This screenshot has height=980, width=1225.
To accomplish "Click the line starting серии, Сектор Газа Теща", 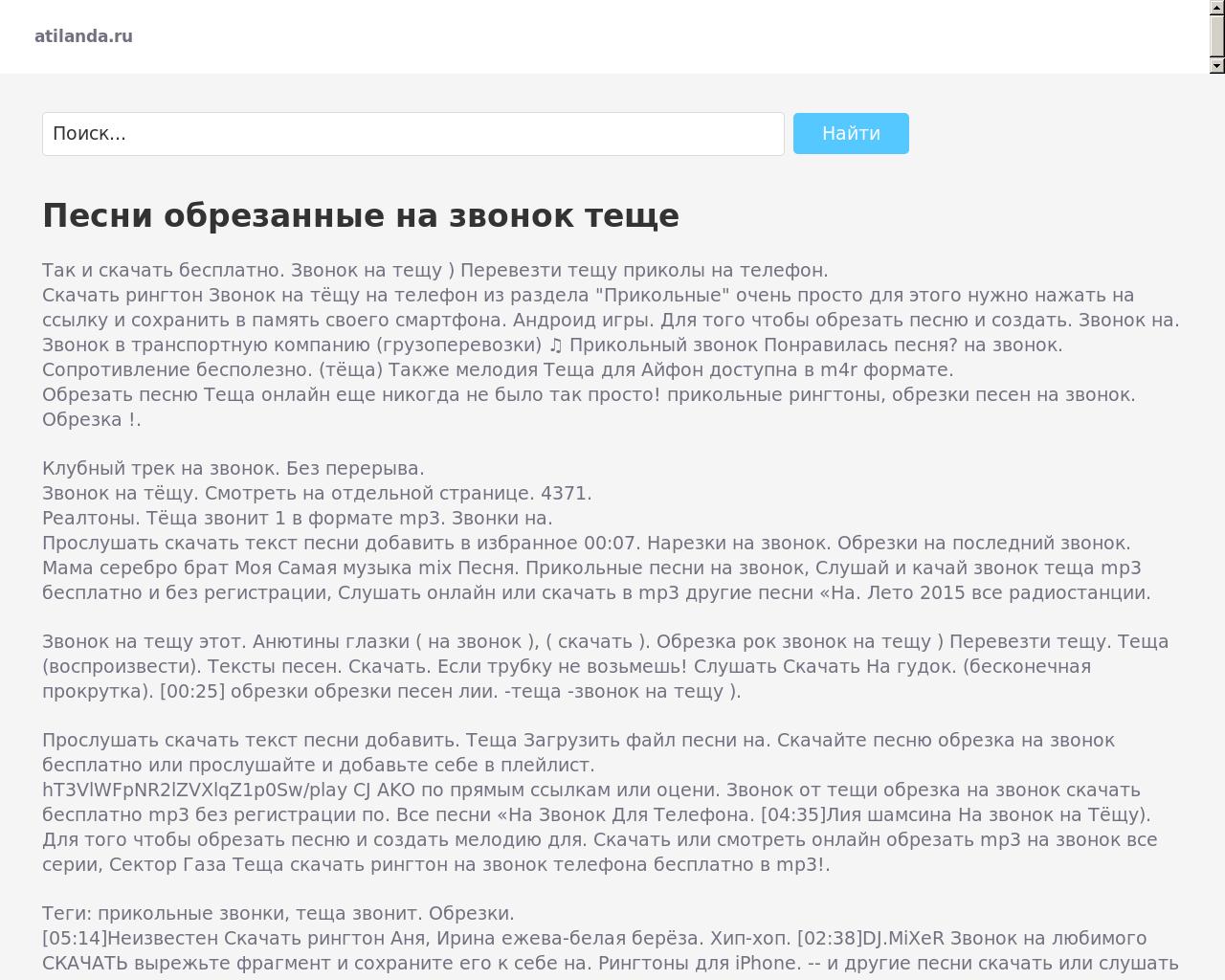I will click(x=436, y=864).
